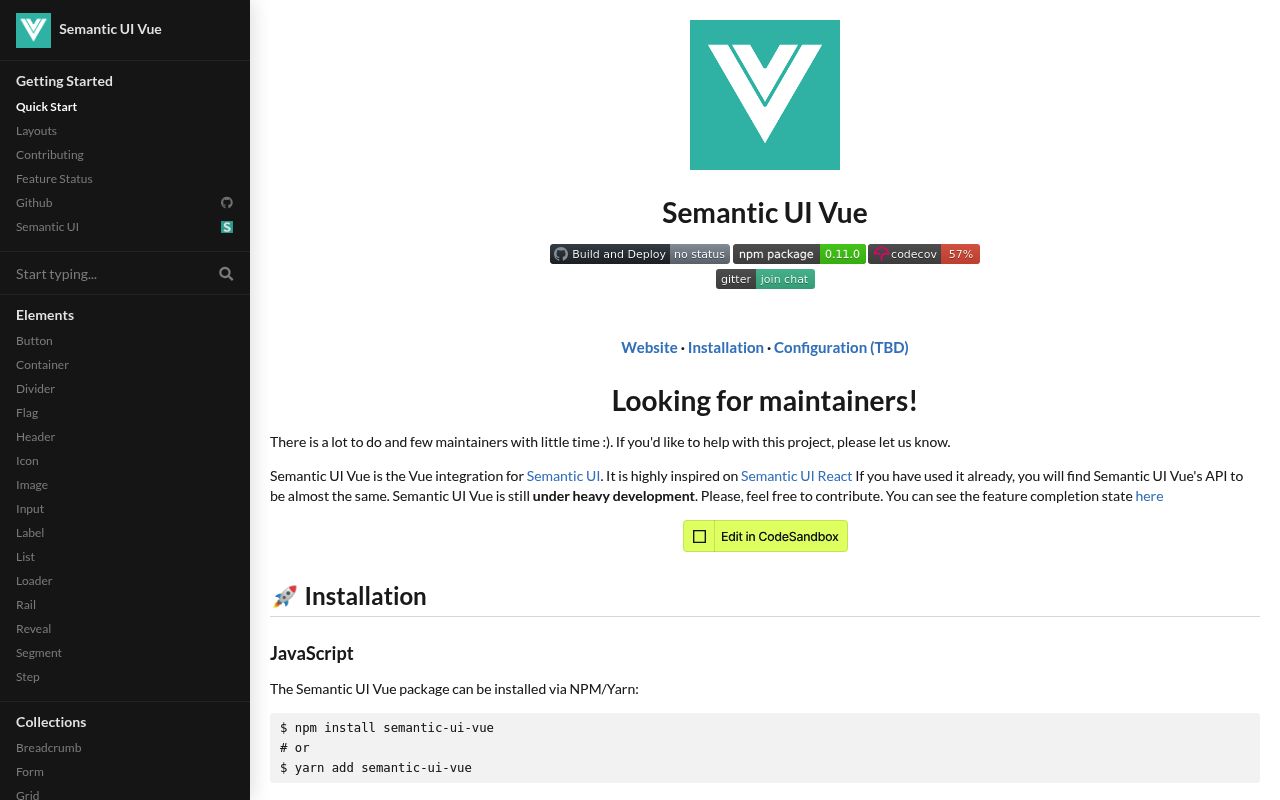Open the Breadcrumb collection page
Image resolution: width=1280 pixels, height=800 pixels.
click(x=49, y=748)
